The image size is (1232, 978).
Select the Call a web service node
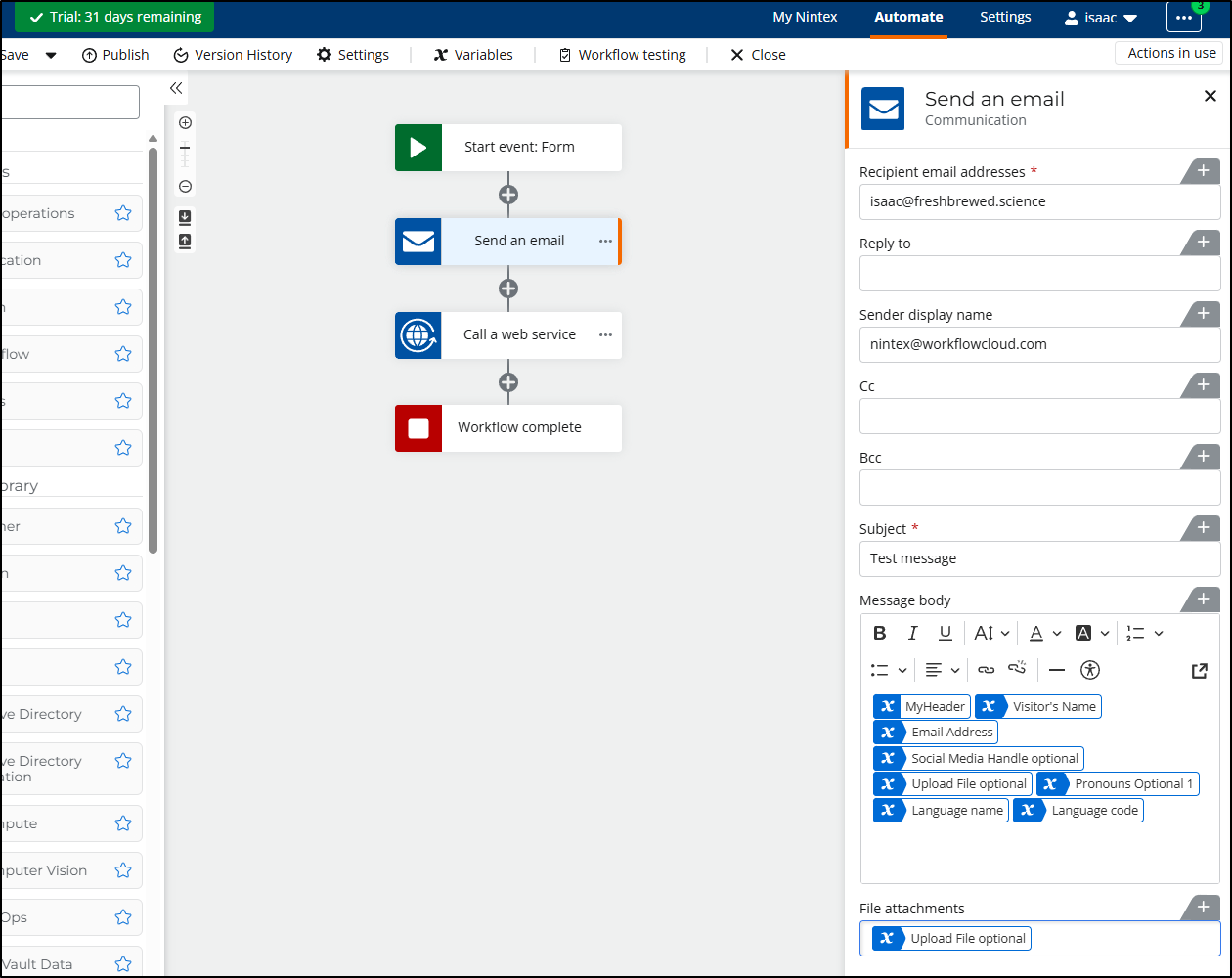508,334
